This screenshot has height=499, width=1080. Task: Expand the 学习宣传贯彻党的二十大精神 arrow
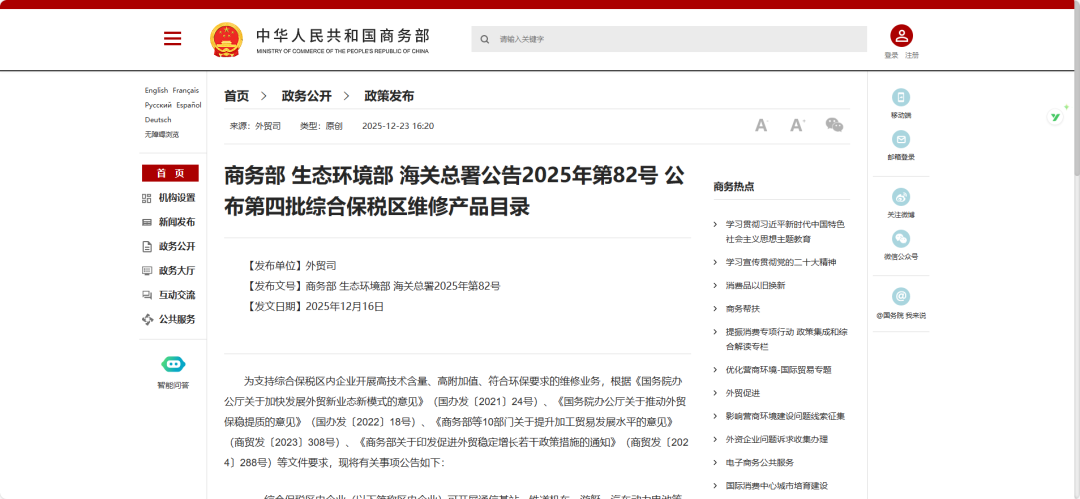click(716, 262)
